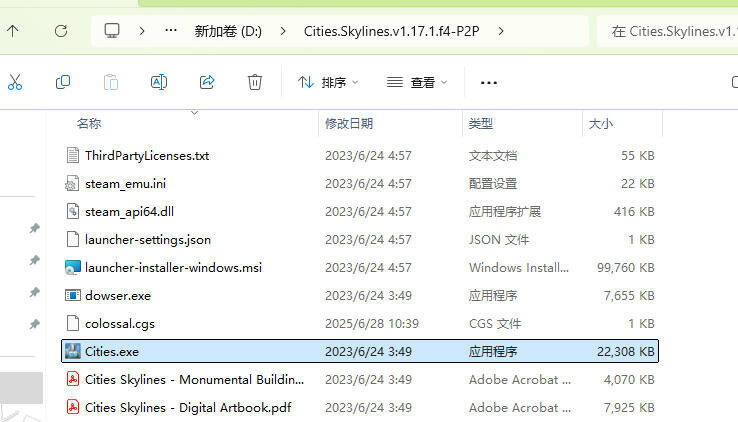
Task: Sort by 大小 column header
Action: click(601, 124)
